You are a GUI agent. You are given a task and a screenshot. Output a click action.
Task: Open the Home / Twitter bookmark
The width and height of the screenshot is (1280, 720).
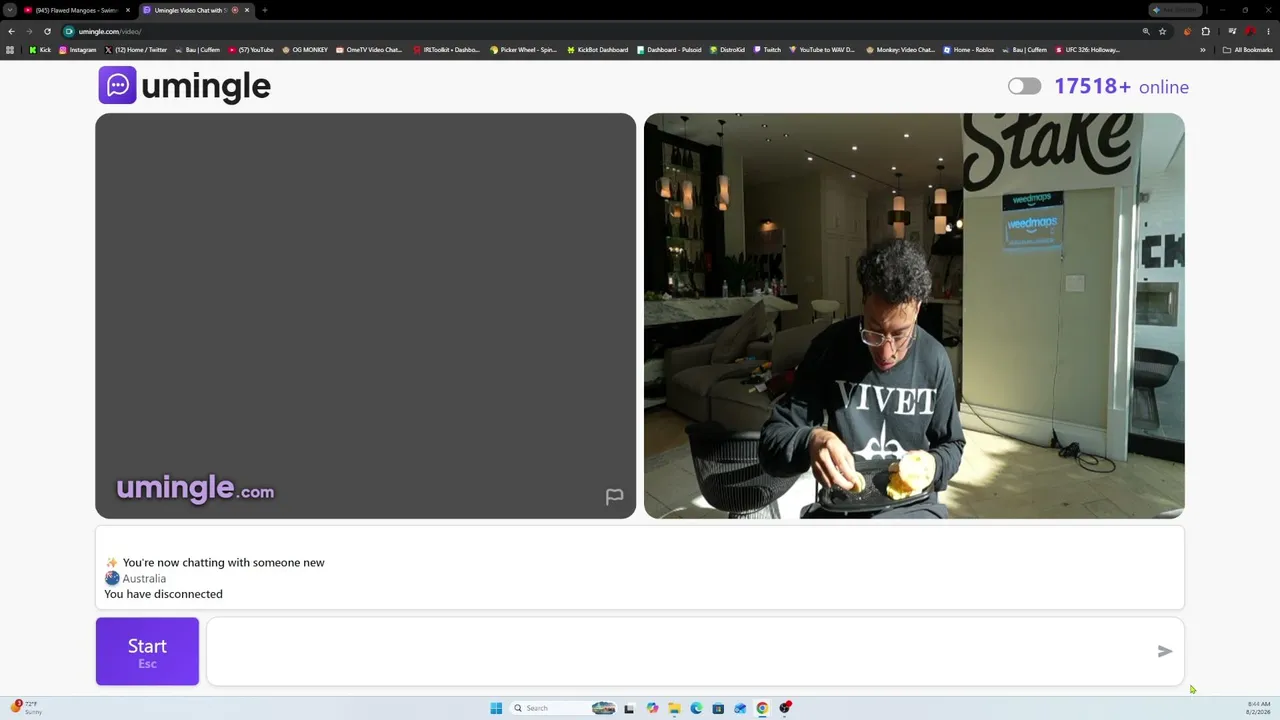pyautogui.click(x=136, y=50)
